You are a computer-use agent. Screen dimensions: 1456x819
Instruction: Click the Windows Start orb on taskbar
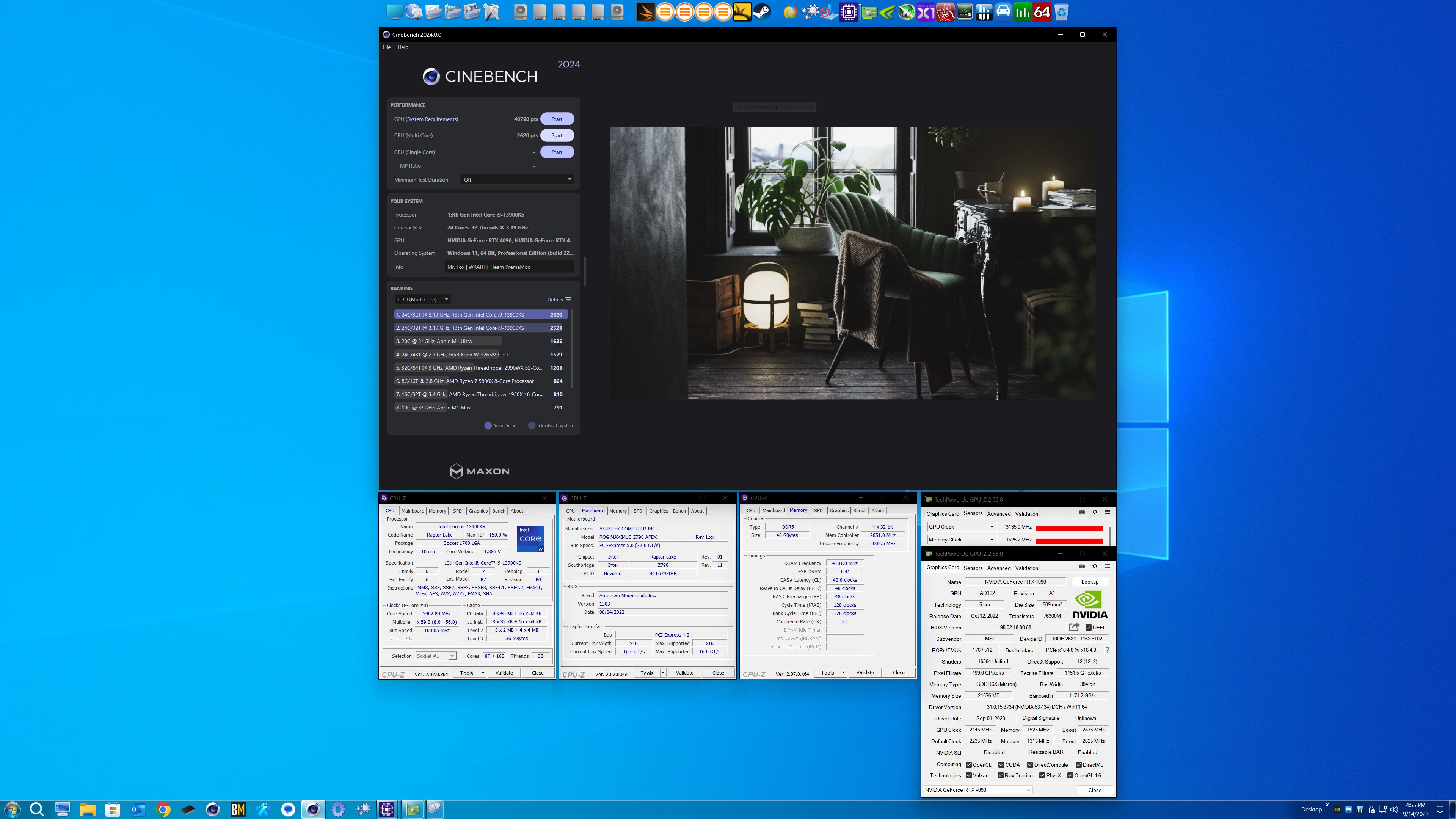(13, 810)
